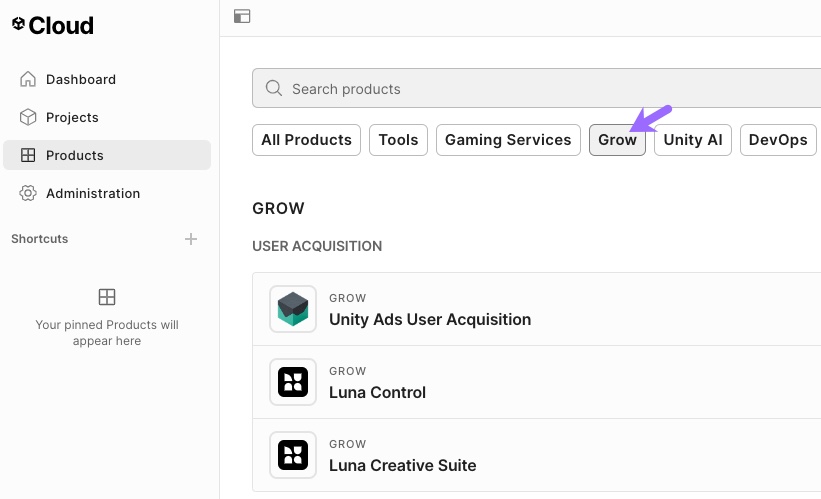This screenshot has height=499, width=821.
Task: Click the pinned products placeholder grid icon
Action: coord(107,297)
